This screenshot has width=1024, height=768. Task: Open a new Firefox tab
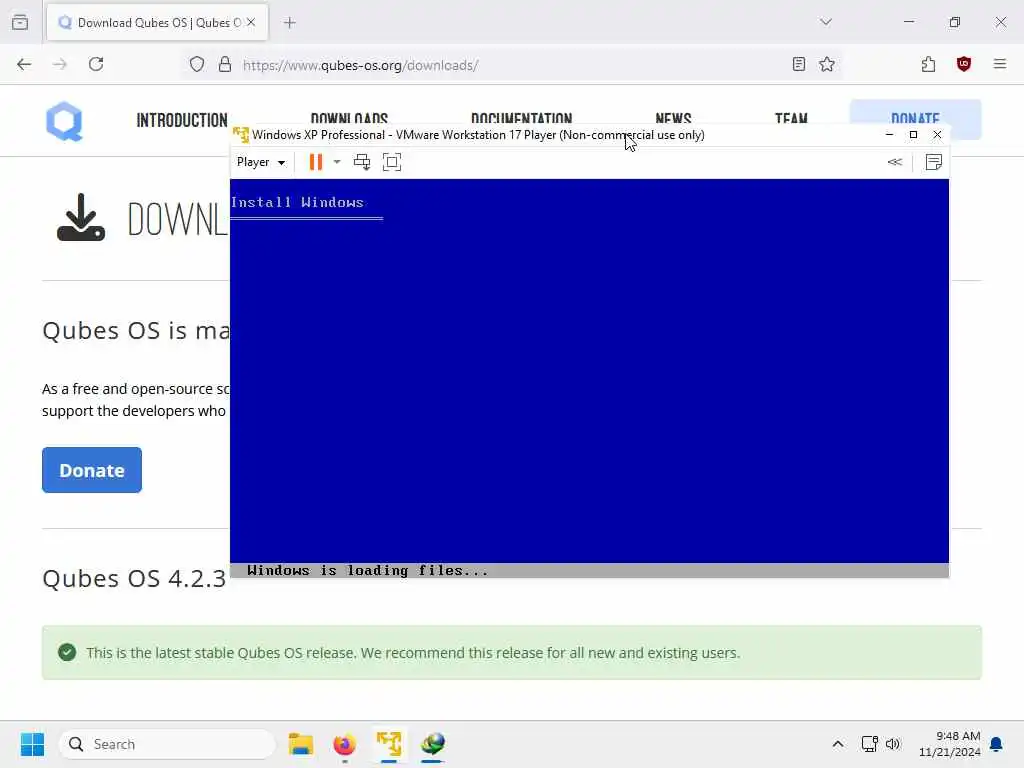[290, 23]
